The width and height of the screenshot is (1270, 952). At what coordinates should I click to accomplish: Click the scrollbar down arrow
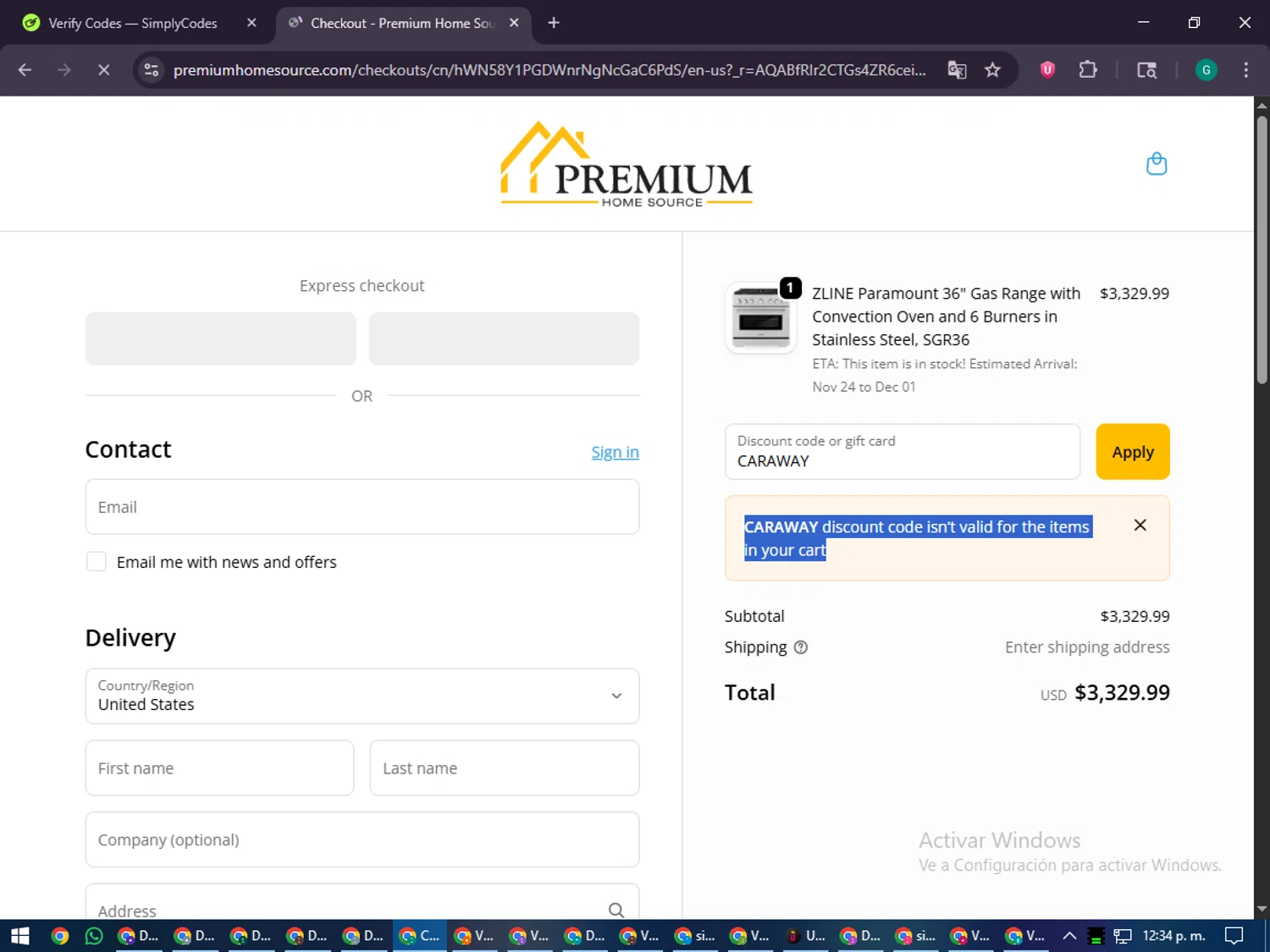(x=1262, y=910)
